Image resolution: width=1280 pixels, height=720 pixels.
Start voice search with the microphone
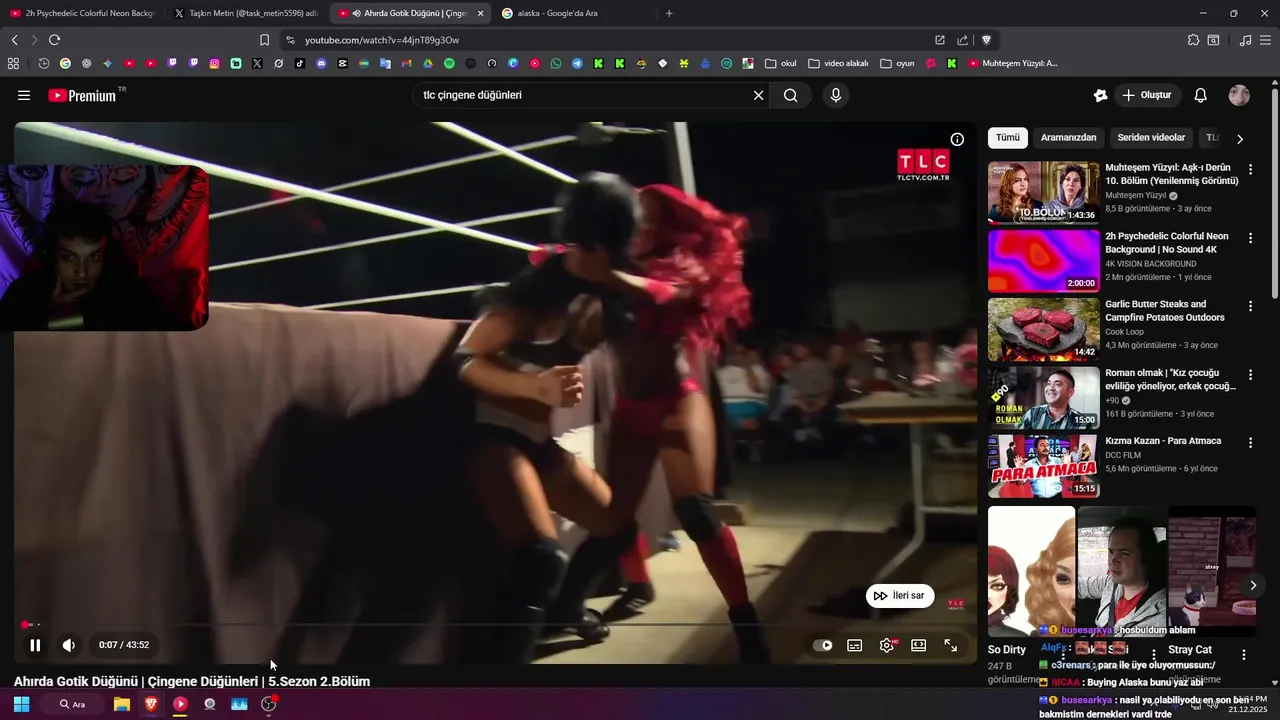click(836, 95)
